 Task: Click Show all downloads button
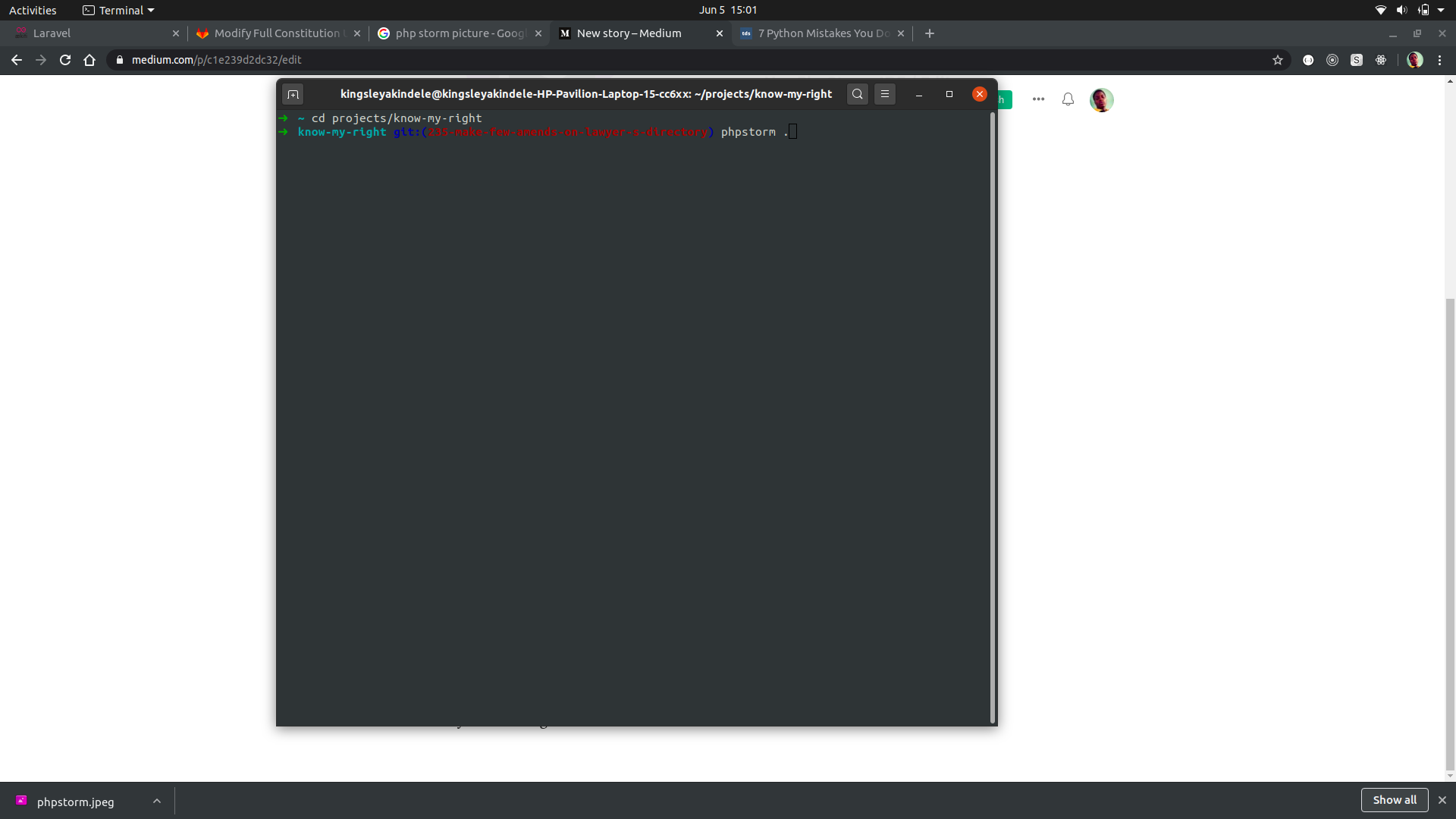[1395, 800]
